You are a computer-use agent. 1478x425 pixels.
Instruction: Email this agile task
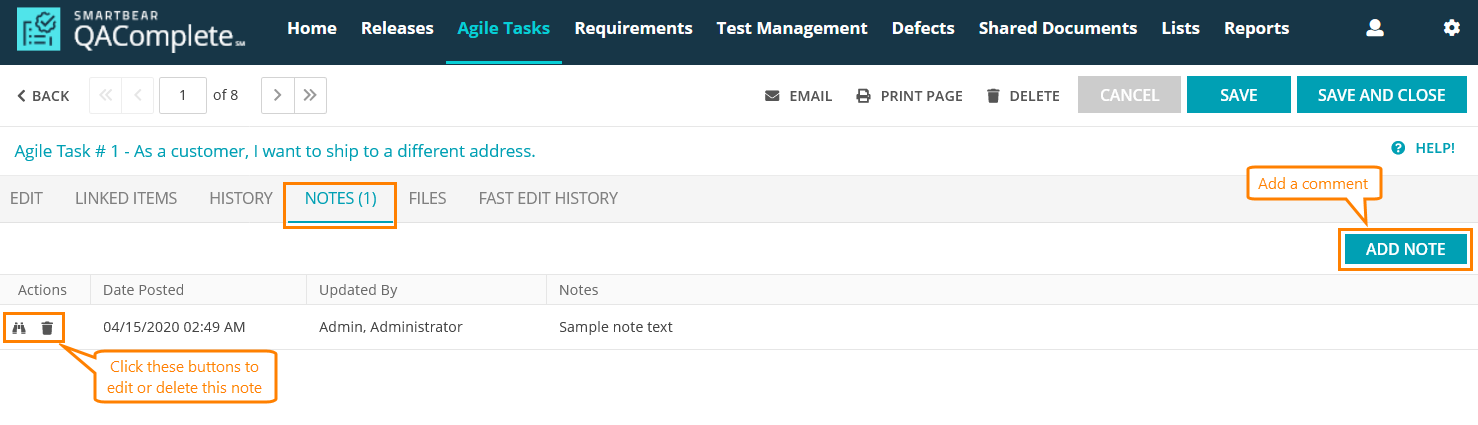point(798,96)
